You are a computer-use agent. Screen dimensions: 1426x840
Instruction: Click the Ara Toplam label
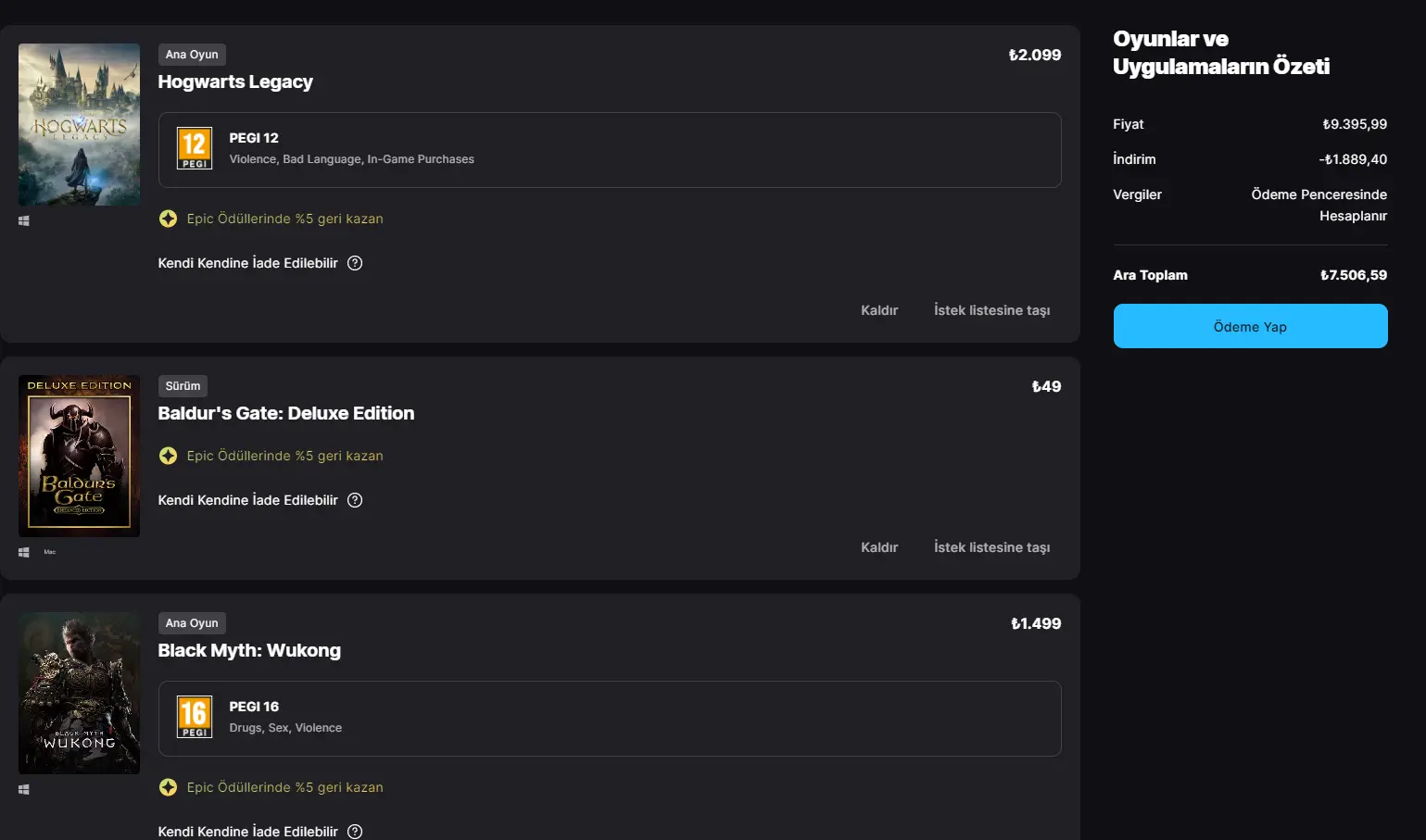[1150, 275]
